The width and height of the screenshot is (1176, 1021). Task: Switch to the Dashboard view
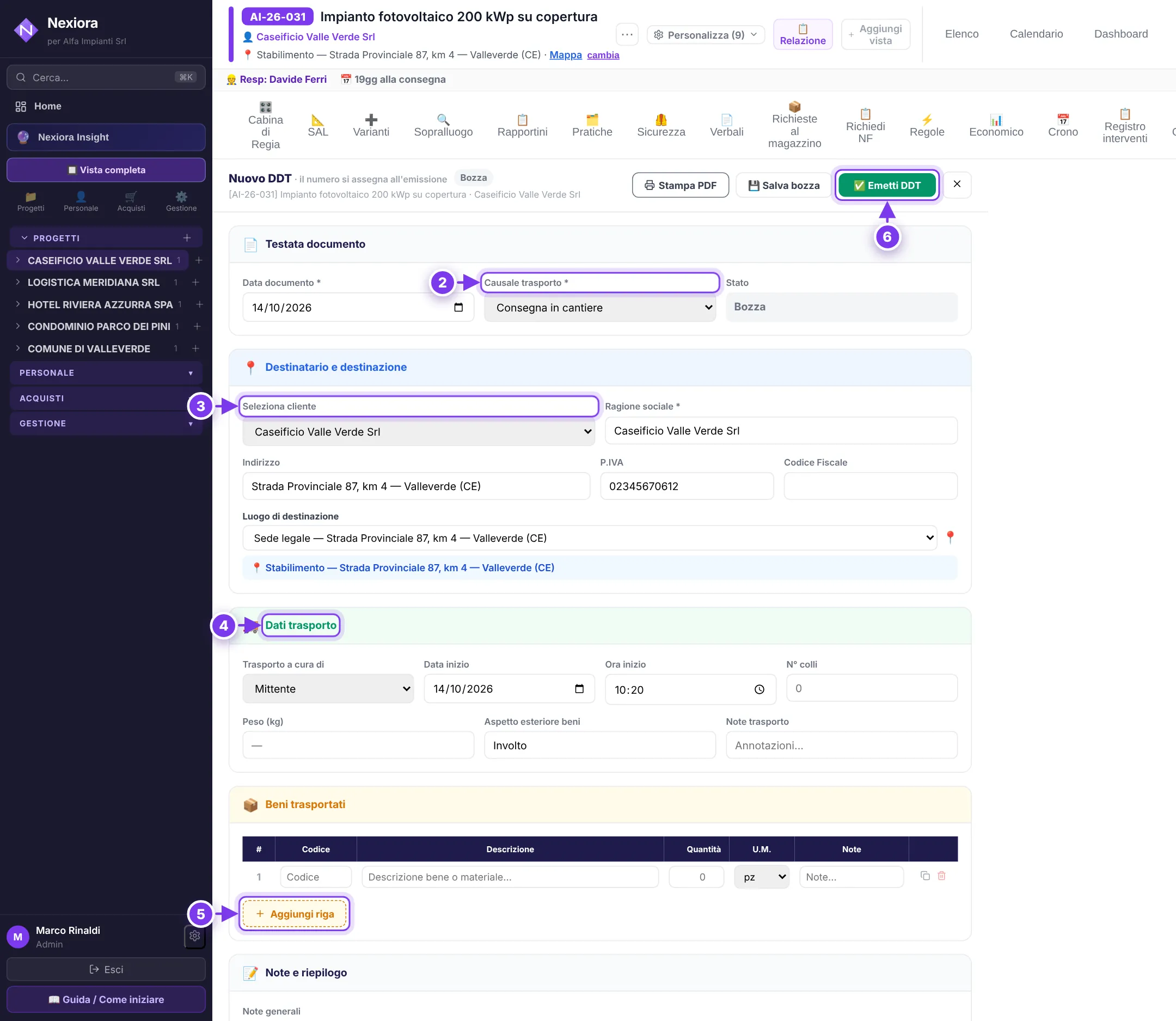point(1120,34)
